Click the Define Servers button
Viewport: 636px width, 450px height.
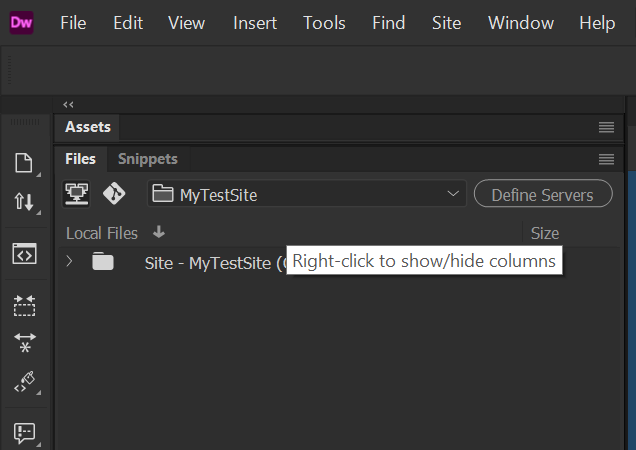543,195
